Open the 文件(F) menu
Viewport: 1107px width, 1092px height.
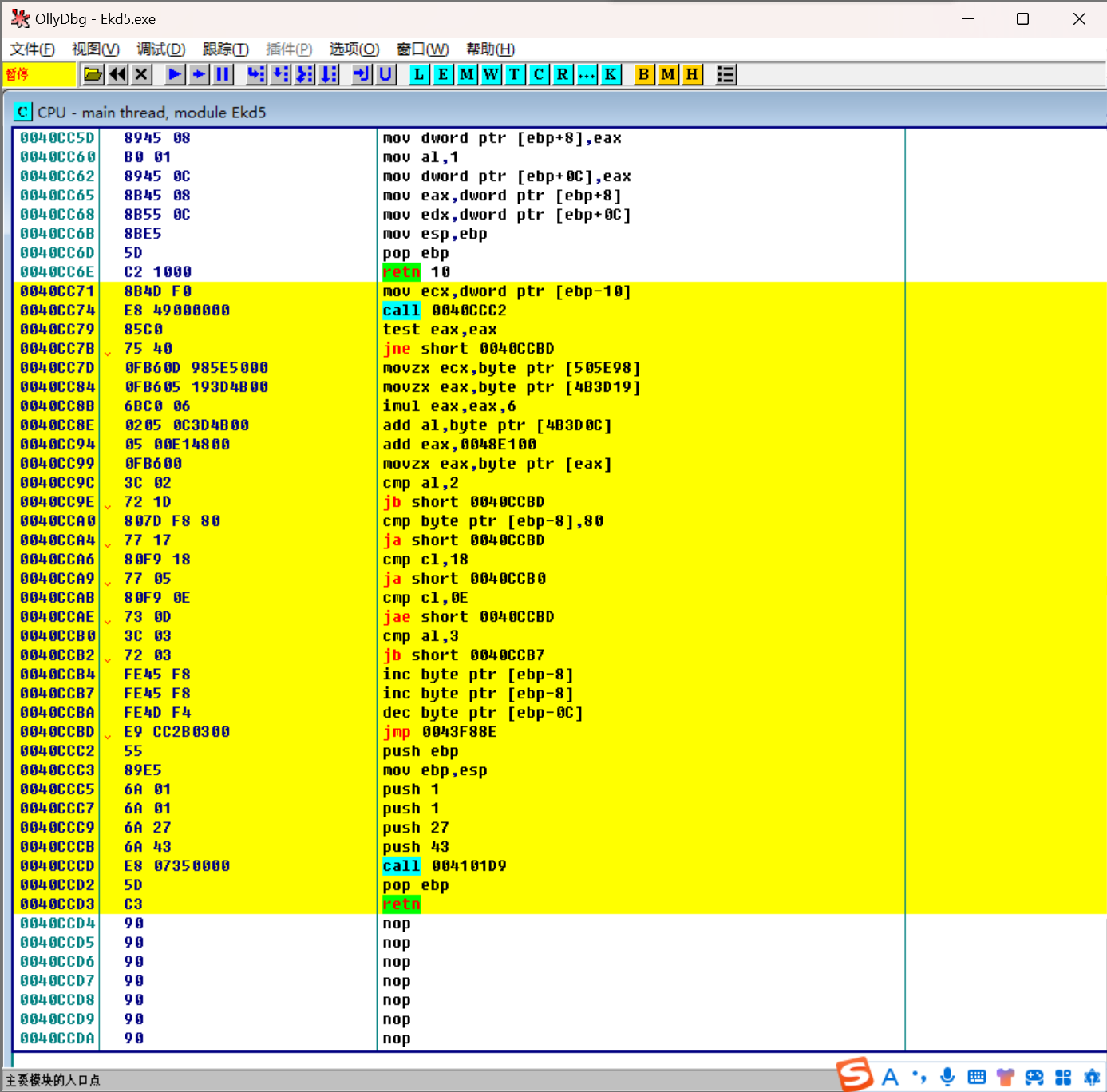(x=32, y=49)
